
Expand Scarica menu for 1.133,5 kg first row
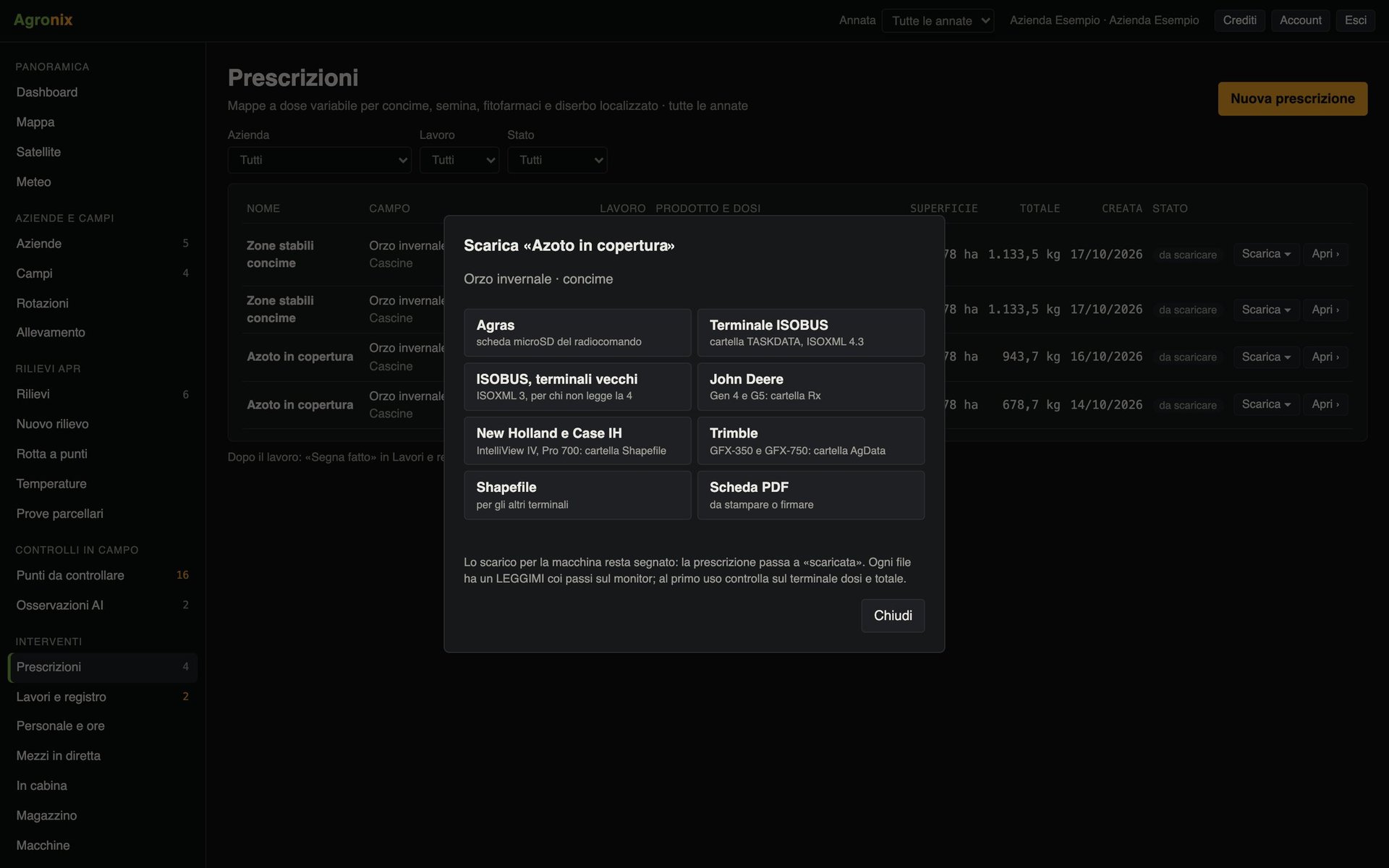tap(1266, 254)
